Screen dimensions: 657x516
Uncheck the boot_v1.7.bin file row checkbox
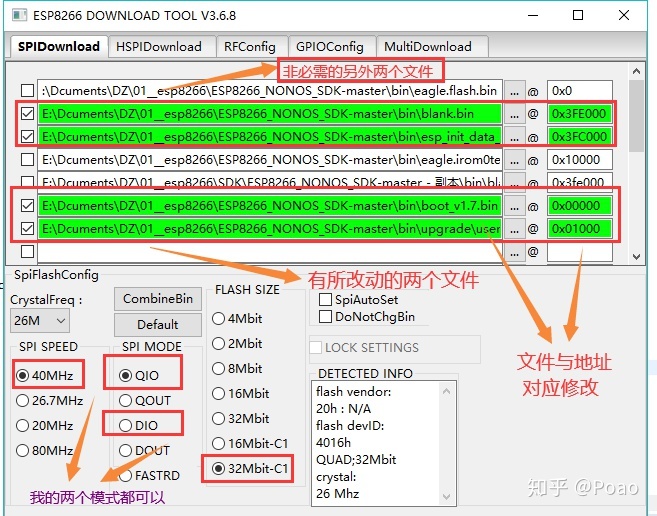28,205
